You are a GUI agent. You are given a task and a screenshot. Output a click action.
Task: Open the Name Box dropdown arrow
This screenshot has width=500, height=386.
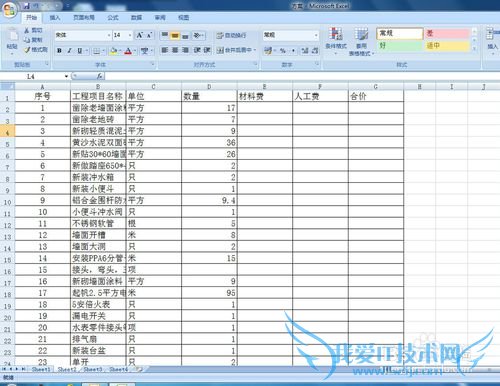point(66,76)
